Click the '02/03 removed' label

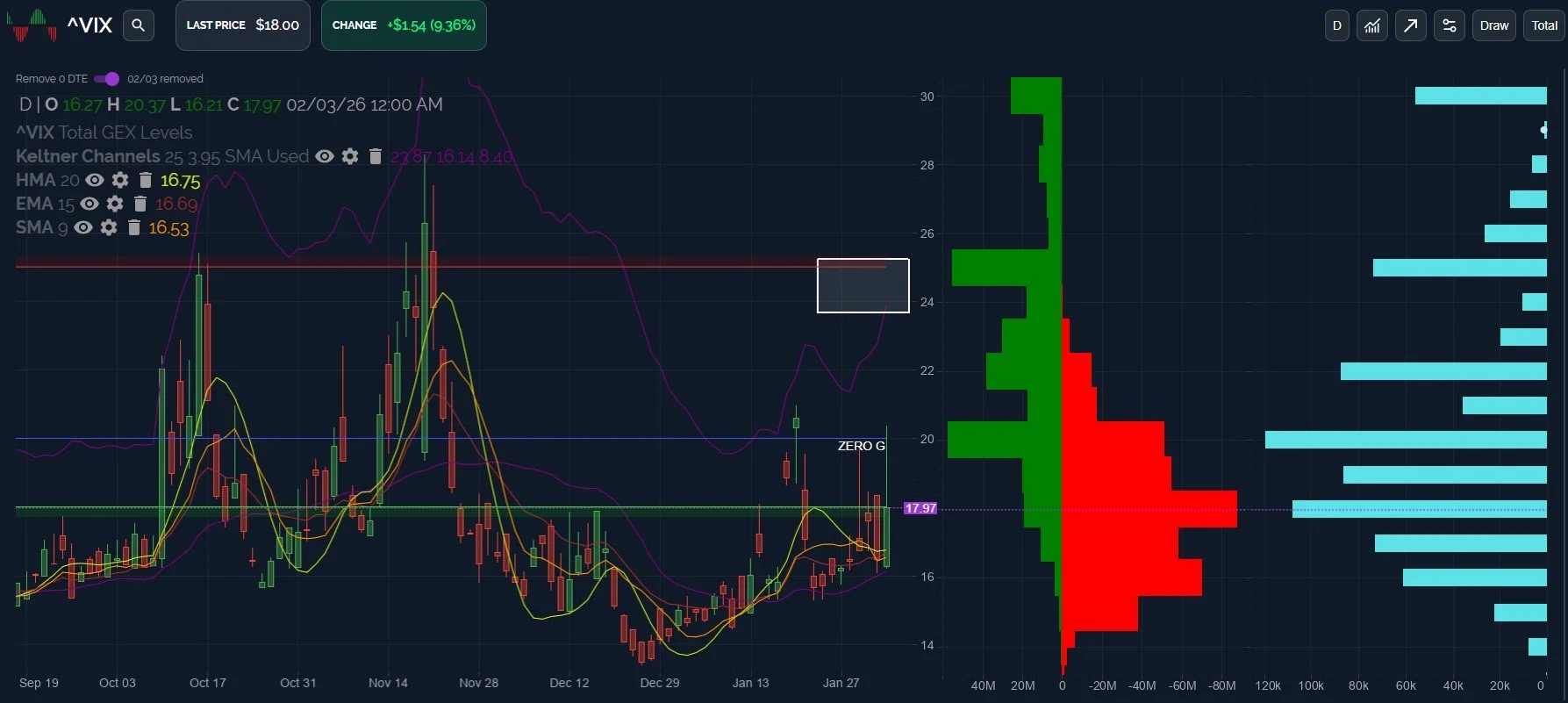click(165, 79)
